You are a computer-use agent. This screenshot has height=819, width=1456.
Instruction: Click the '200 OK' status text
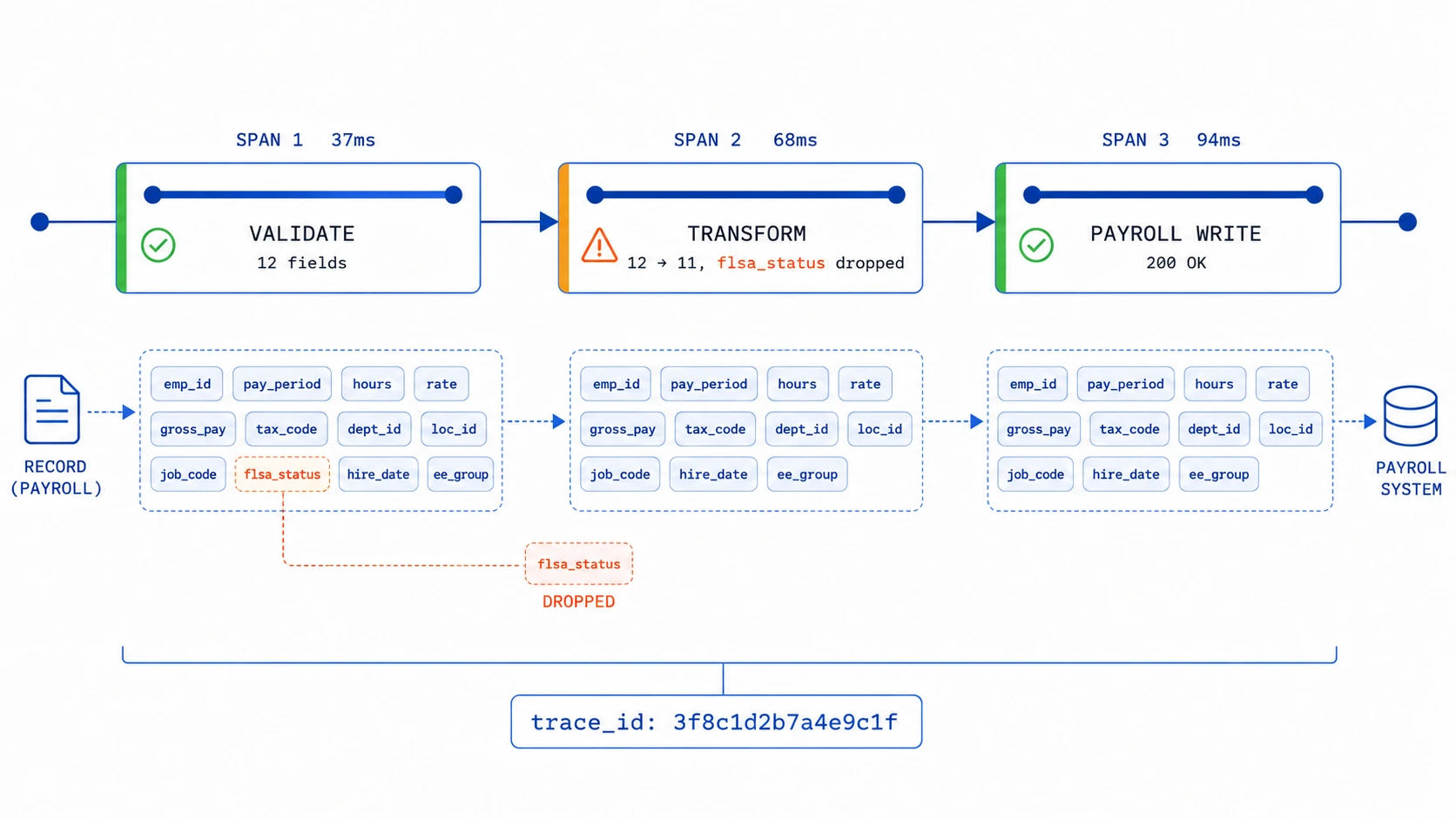pyautogui.click(x=1176, y=263)
